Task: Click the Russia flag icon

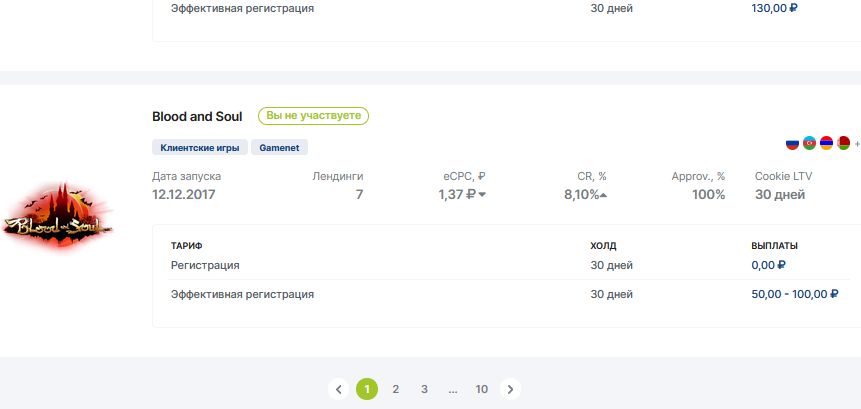Action: tap(793, 143)
